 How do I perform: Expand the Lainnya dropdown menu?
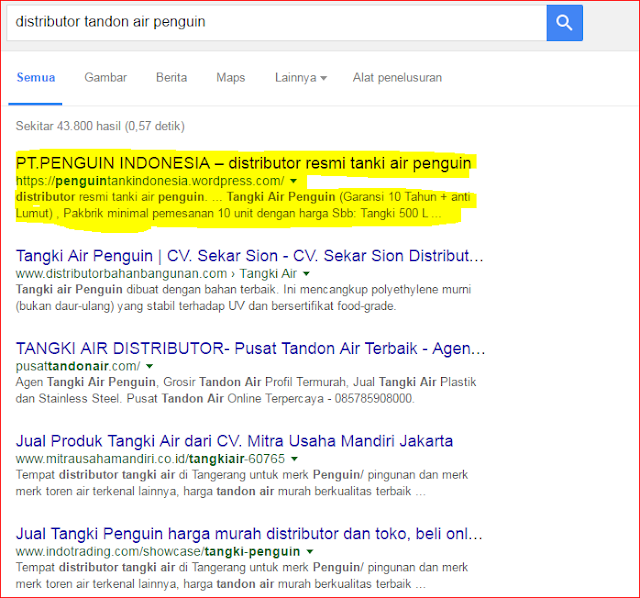point(301,78)
